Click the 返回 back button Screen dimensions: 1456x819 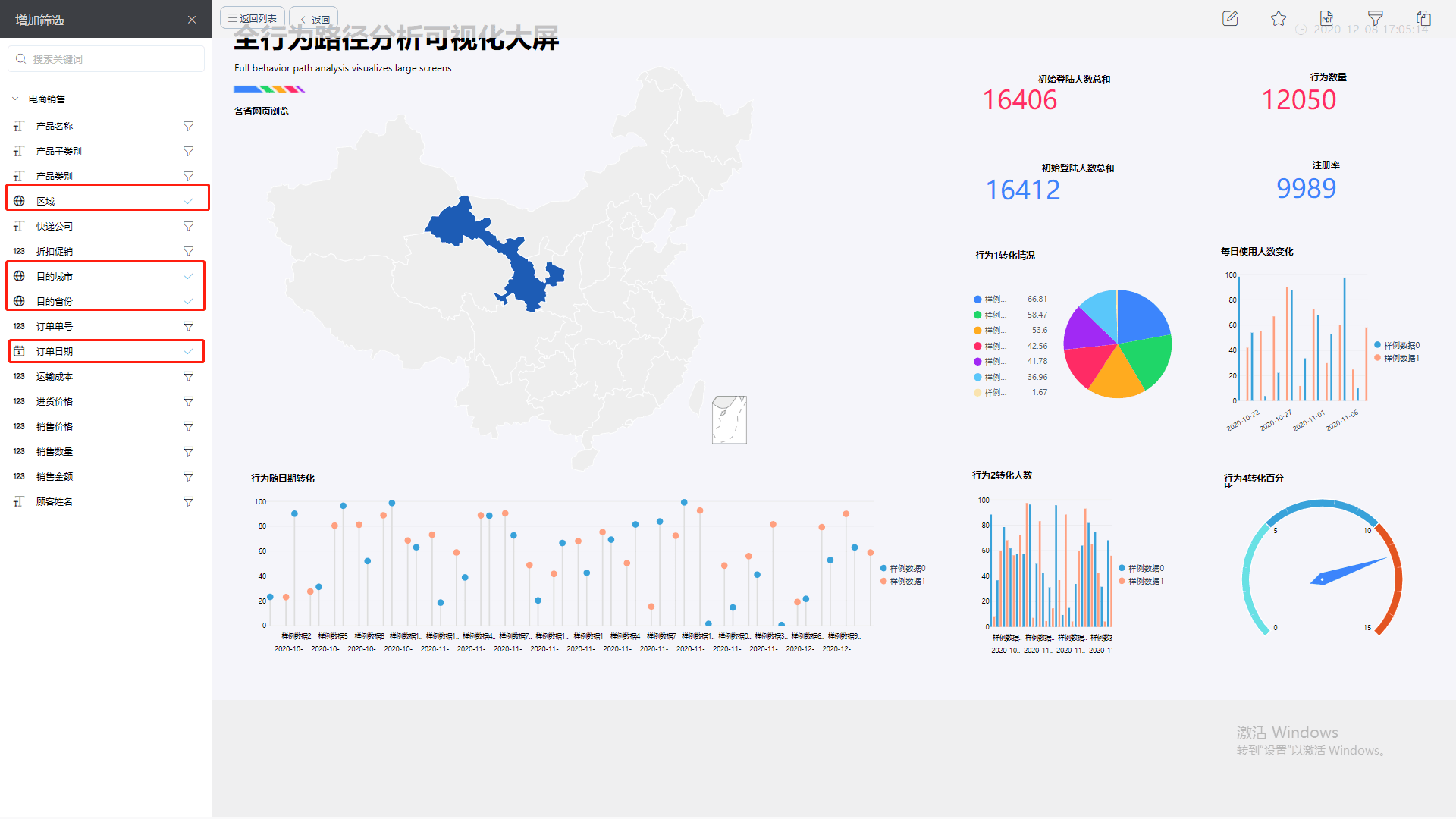coord(313,19)
